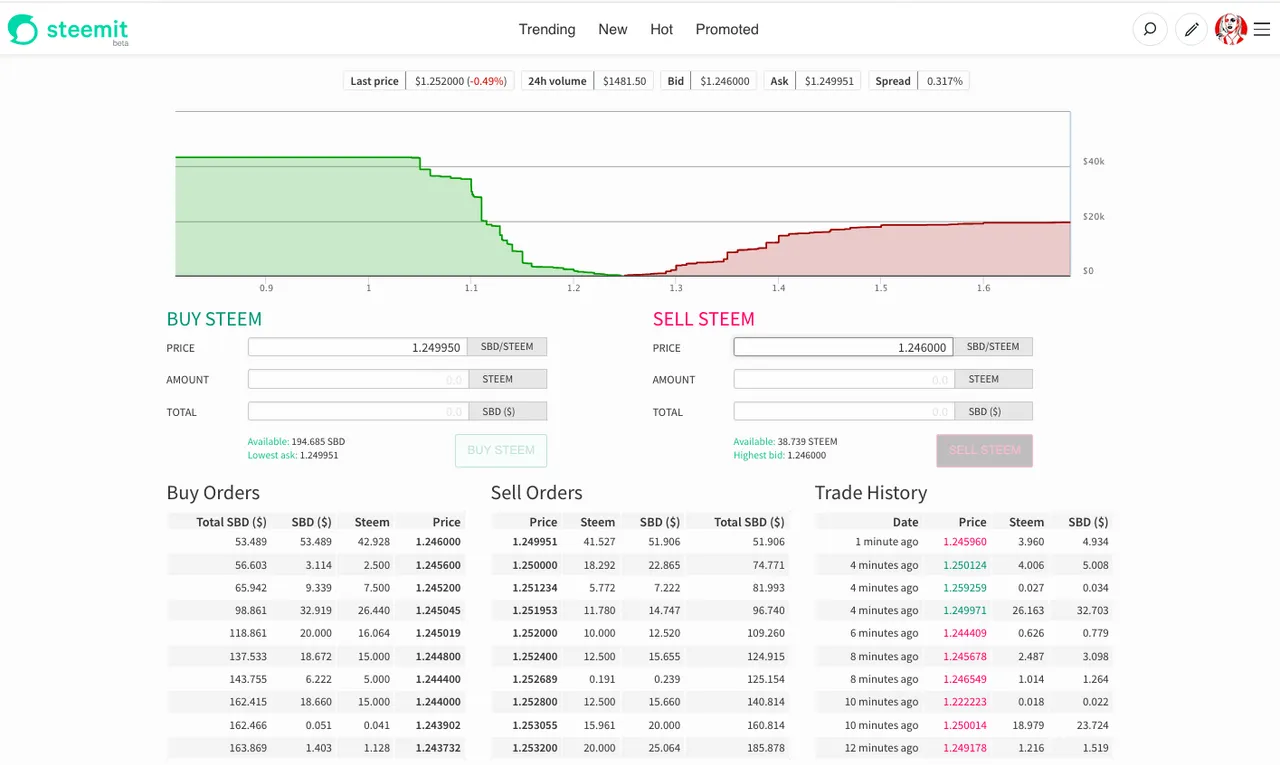
Task: Click the Steemit logo
Action: pyautogui.click(x=68, y=30)
